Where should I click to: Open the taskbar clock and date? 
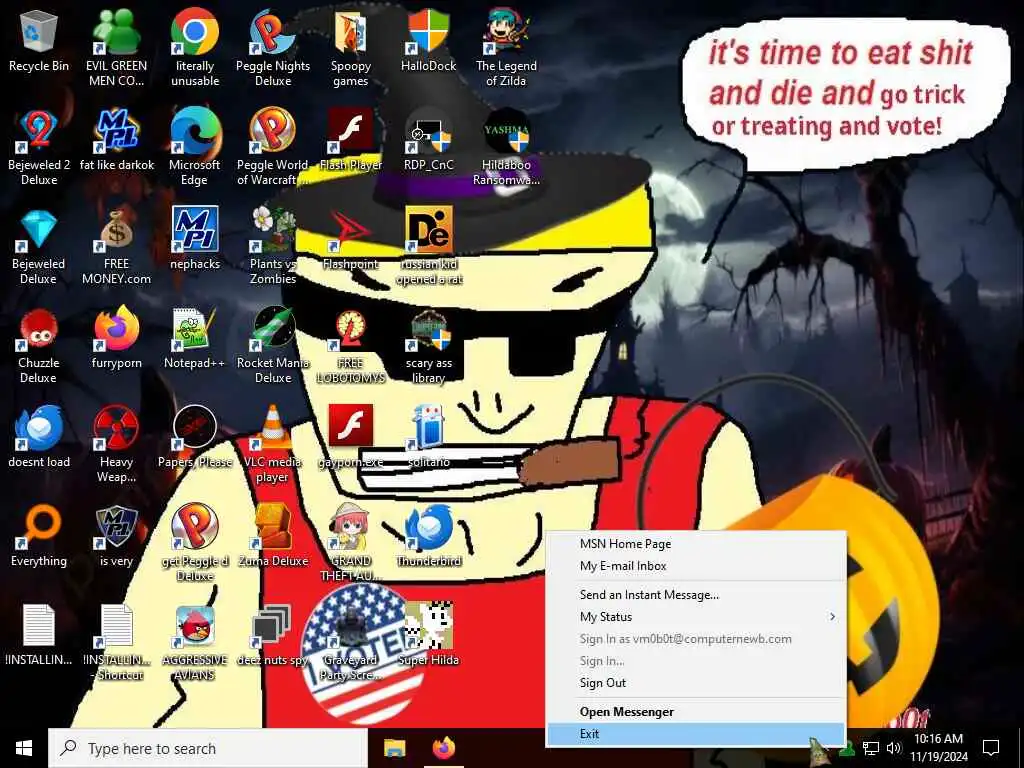pos(938,748)
